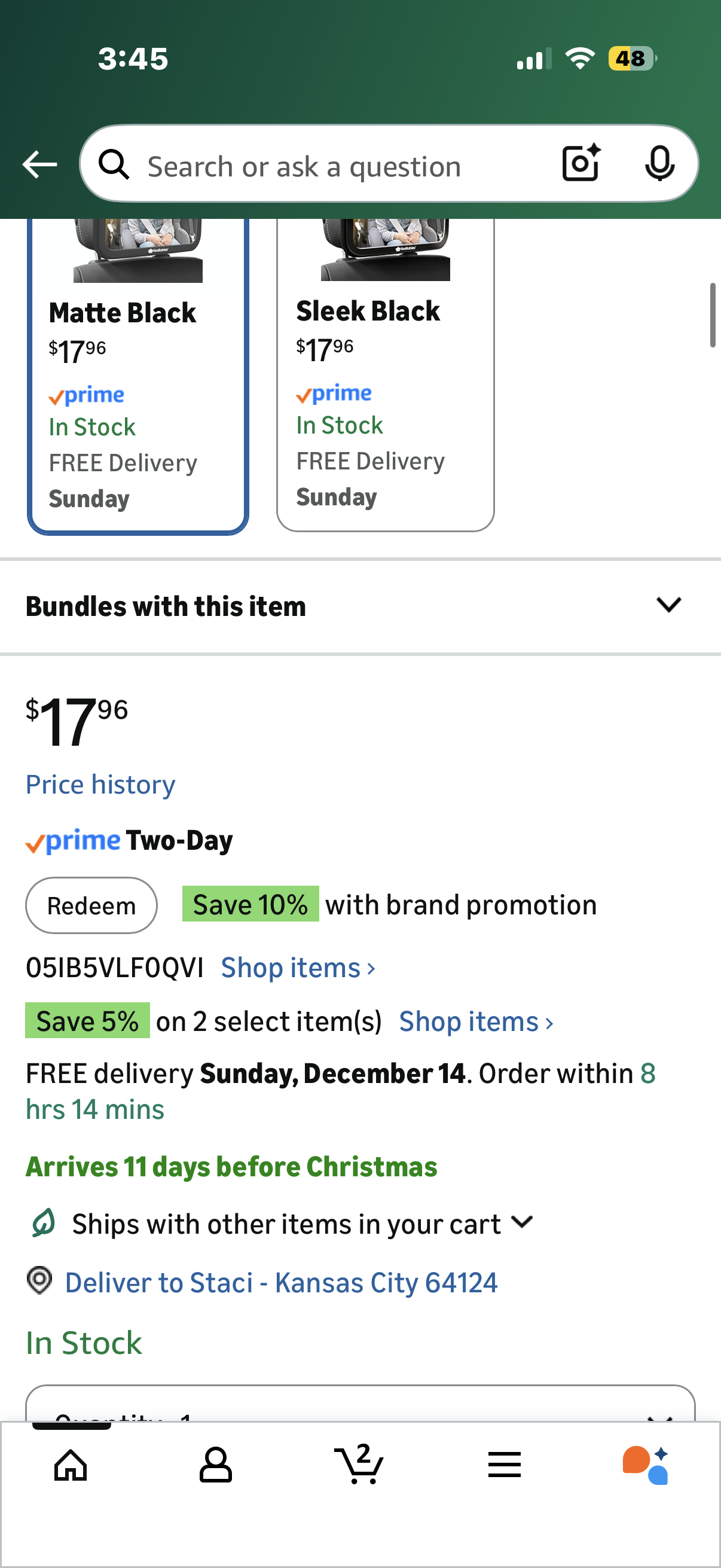The width and height of the screenshot is (721, 1568).
Task: Open the Price history link
Action: point(100,785)
